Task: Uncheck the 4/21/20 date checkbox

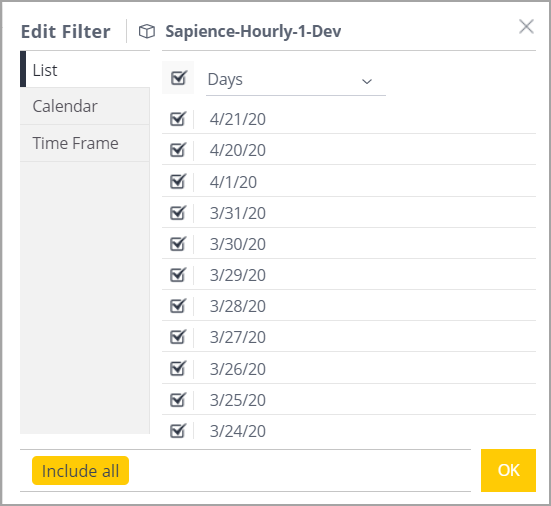Action: [x=178, y=119]
